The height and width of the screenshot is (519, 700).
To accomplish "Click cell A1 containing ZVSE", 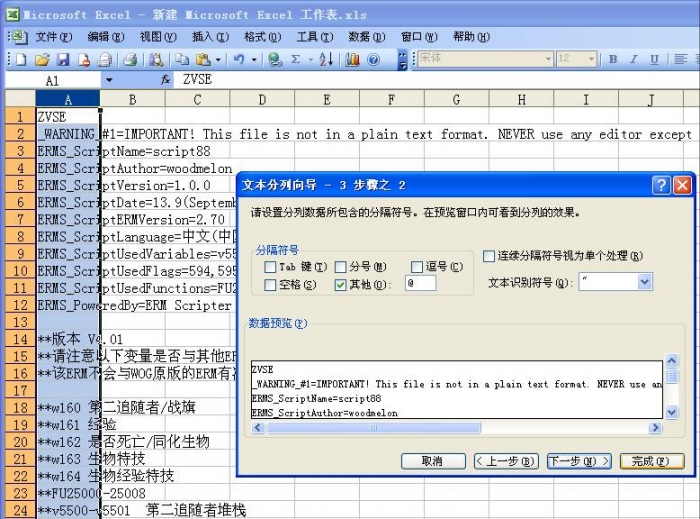I will click(x=68, y=116).
